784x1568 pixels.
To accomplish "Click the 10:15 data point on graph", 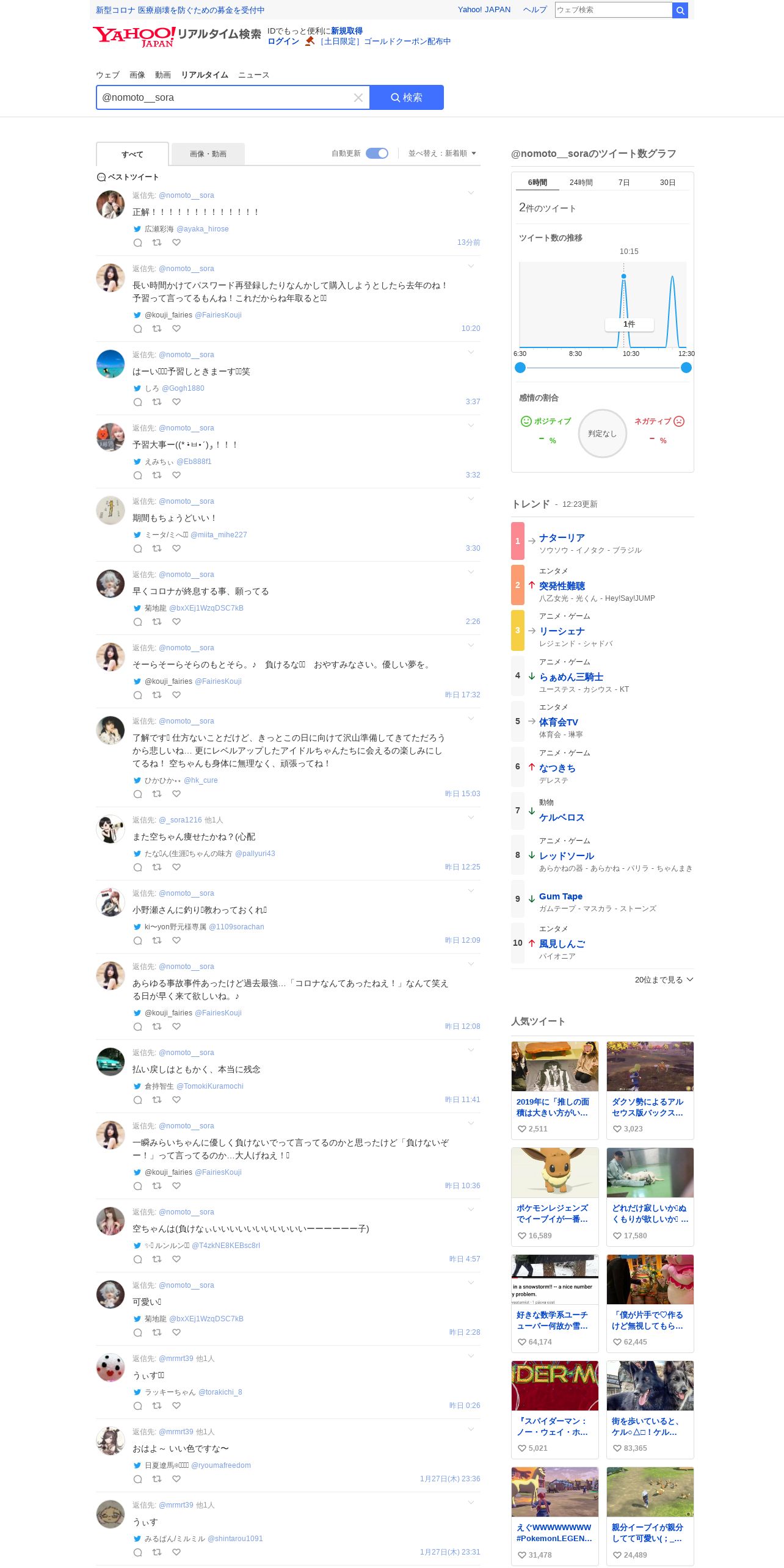I will (x=623, y=277).
